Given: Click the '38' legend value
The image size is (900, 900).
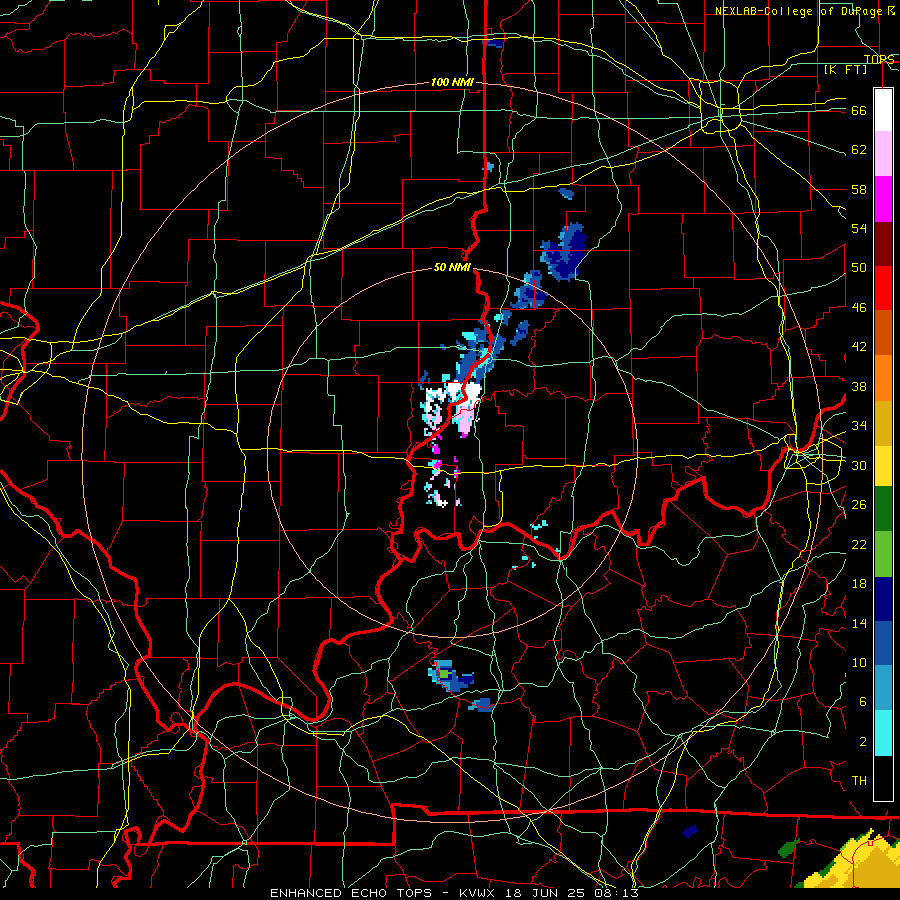Looking at the screenshot, I should (859, 386).
